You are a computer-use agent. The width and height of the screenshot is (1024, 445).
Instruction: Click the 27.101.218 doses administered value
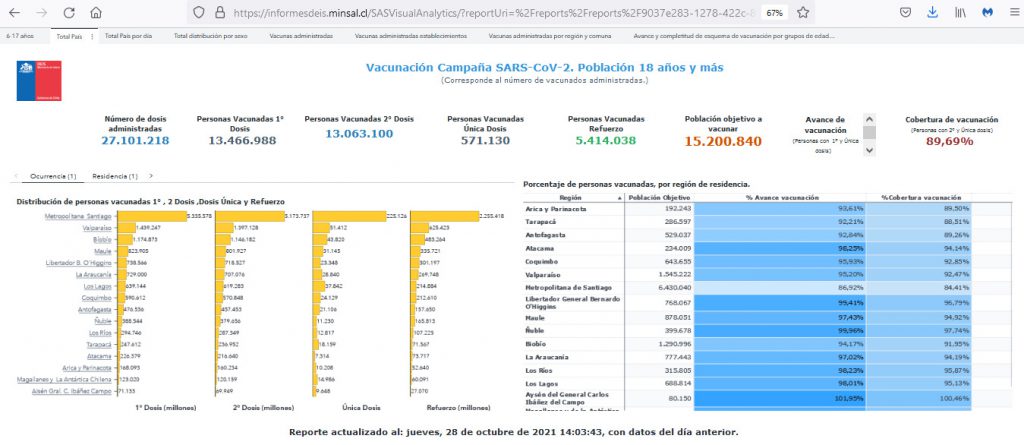point(135,140)
